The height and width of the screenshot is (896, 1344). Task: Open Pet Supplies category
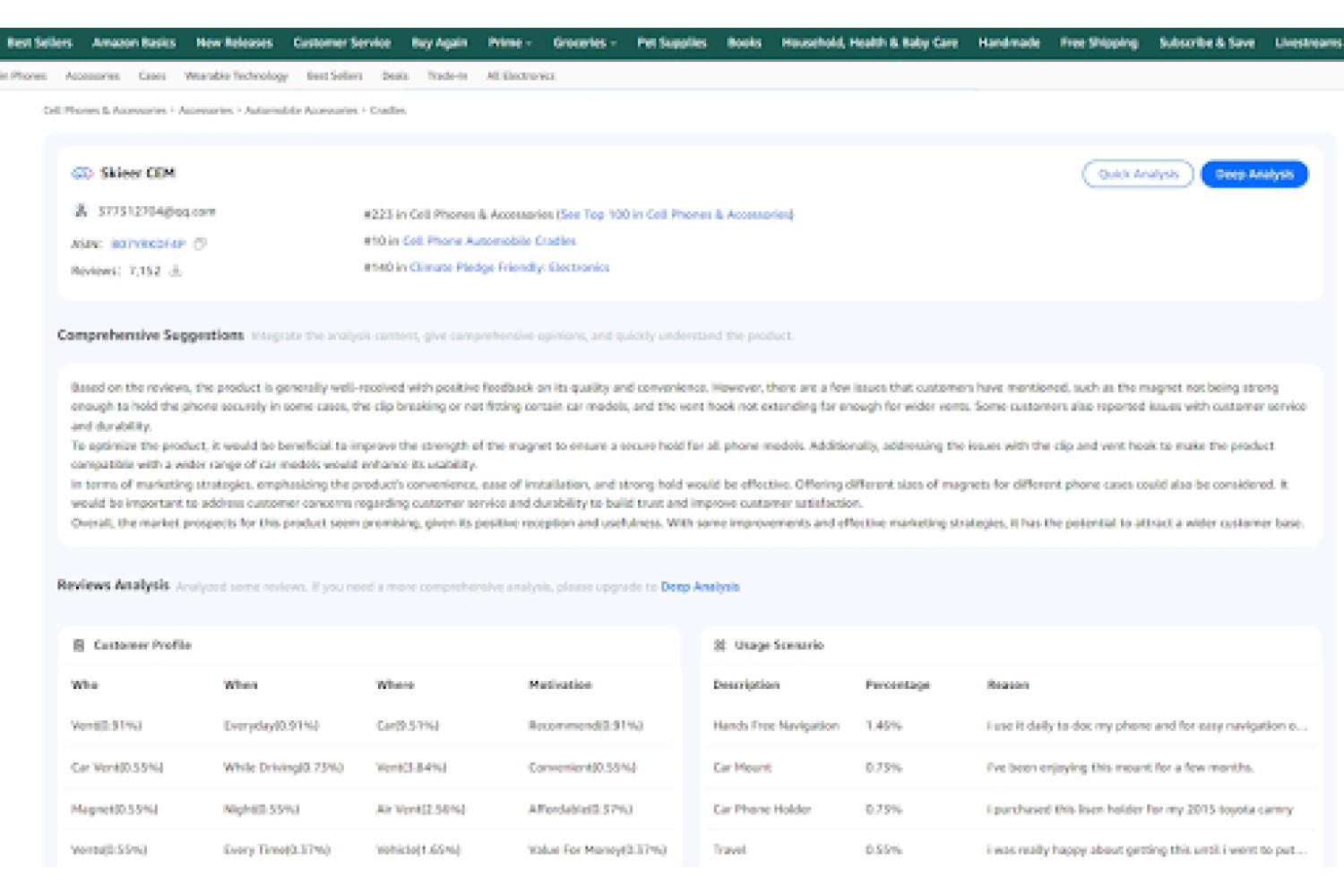coord(671,42)
